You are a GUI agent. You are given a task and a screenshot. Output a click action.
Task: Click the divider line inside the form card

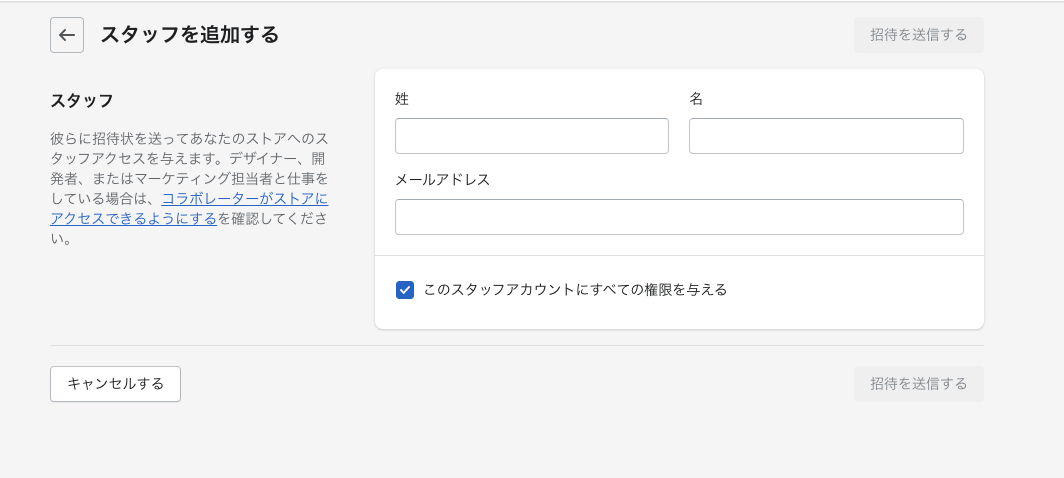click(x=679, y=255)
